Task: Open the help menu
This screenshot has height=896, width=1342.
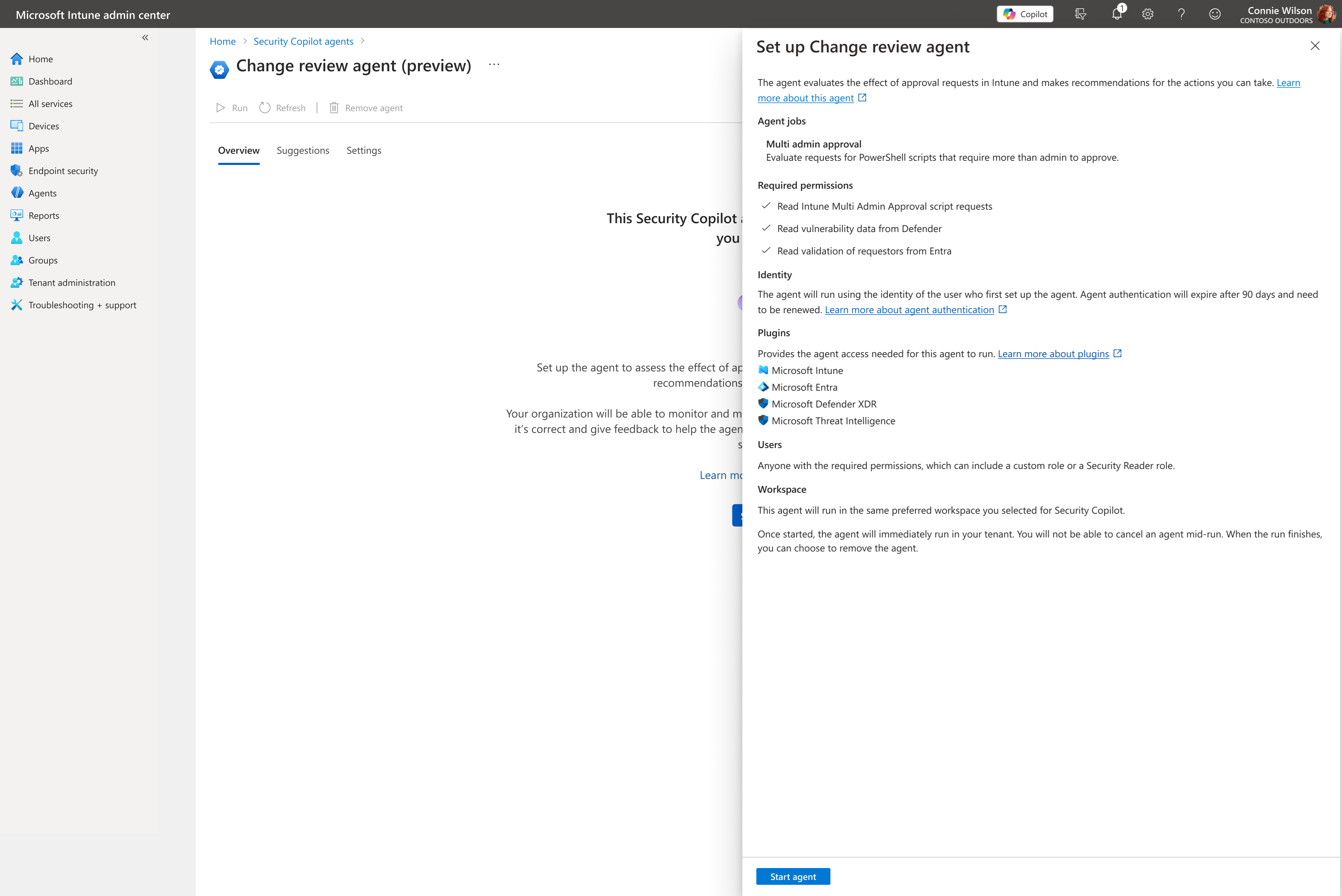Action: (x=1182, y=14)
